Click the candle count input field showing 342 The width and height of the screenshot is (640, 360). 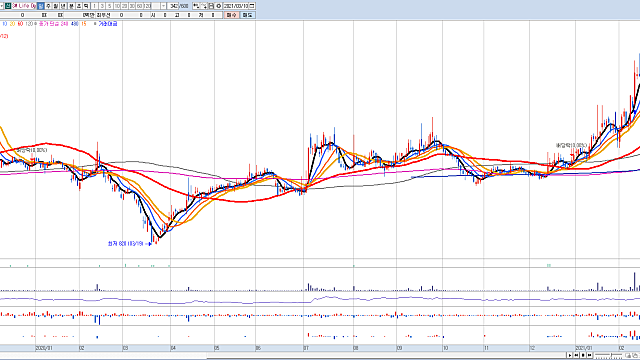tap(173, 6)
